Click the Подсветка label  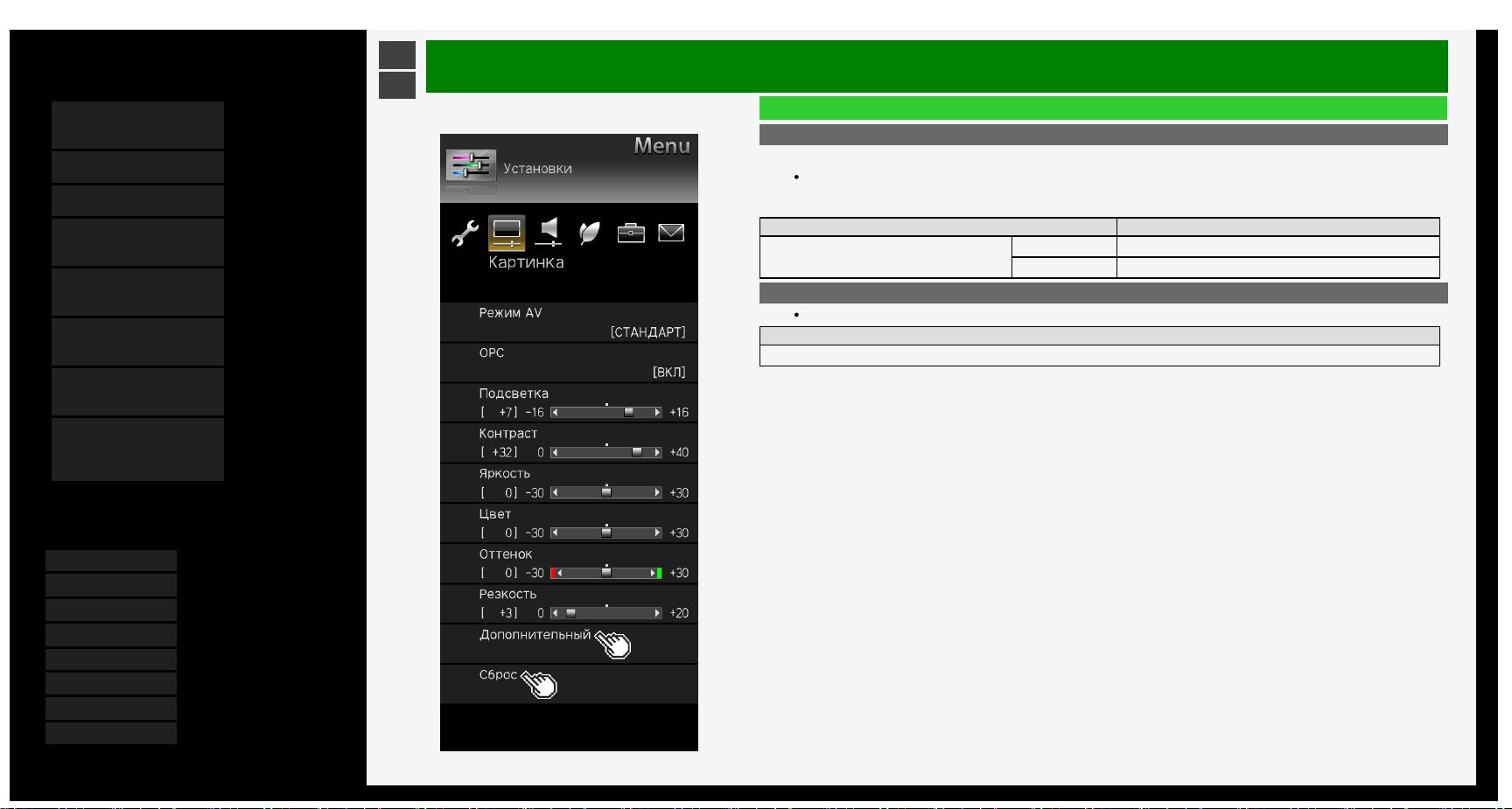tap(514, 394)
